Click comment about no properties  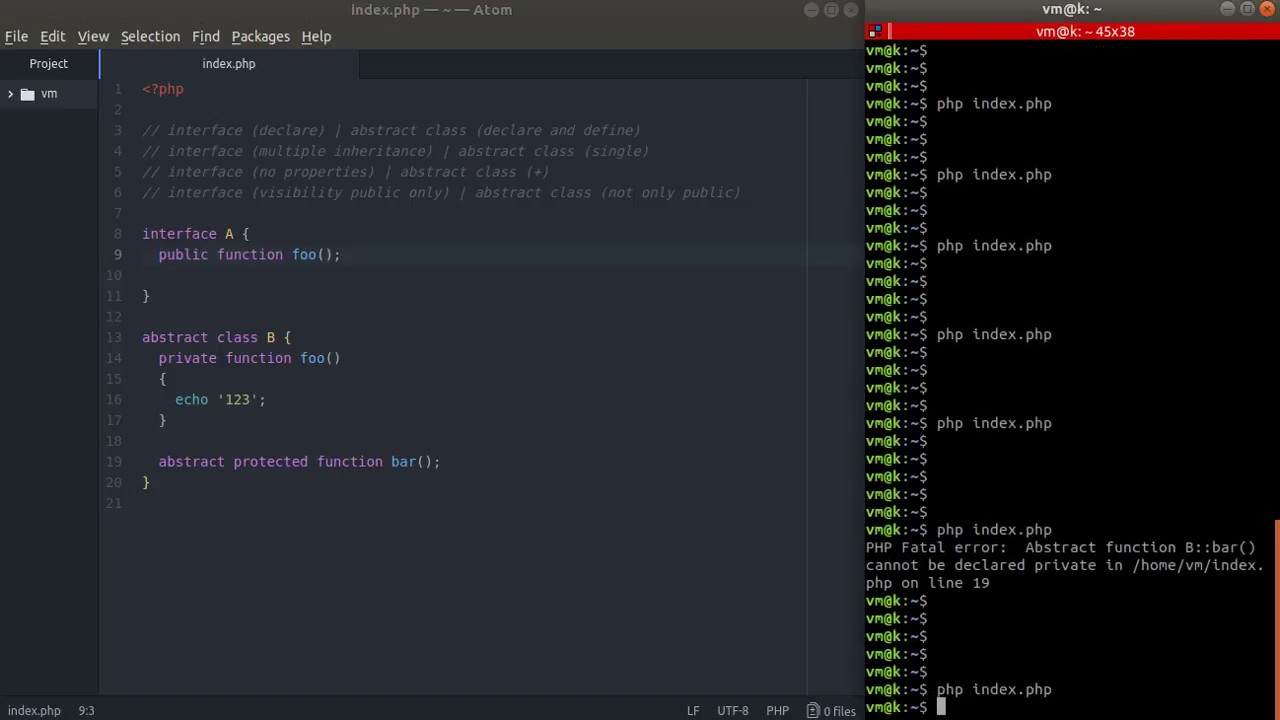pyautogui.click(x=346, y=172)
